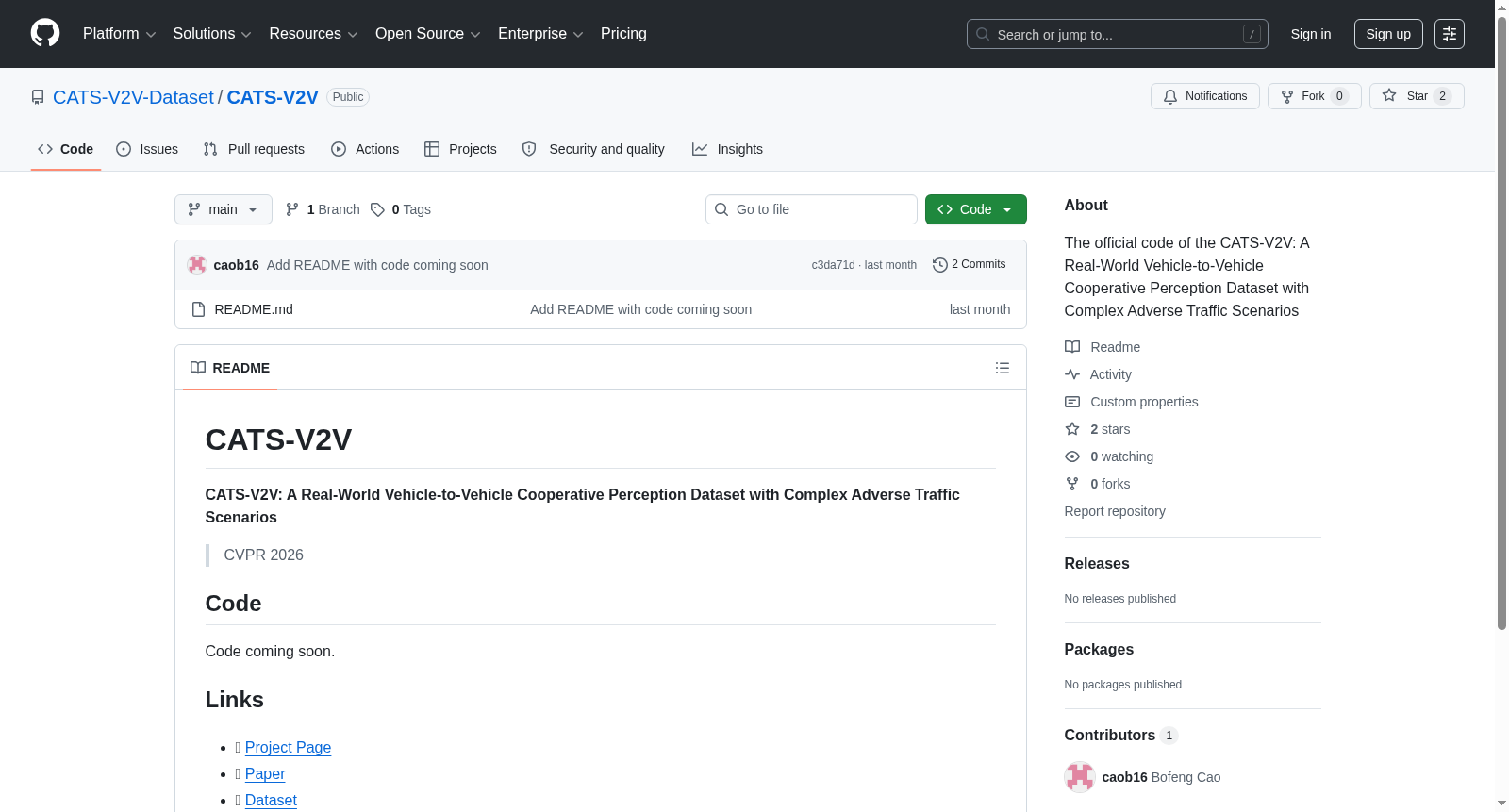1509x812 pixels.
Task: Focus the Search or jump to field
Action: coord(1117,34)
